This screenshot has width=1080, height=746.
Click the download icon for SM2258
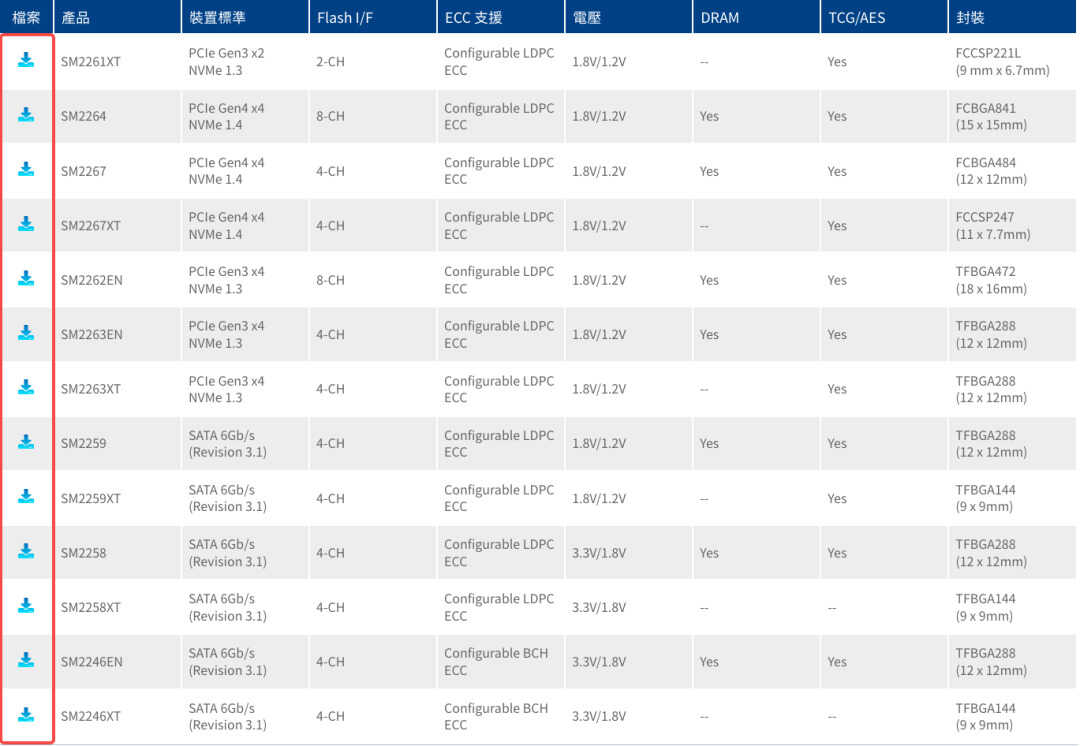tap(26, 550)
